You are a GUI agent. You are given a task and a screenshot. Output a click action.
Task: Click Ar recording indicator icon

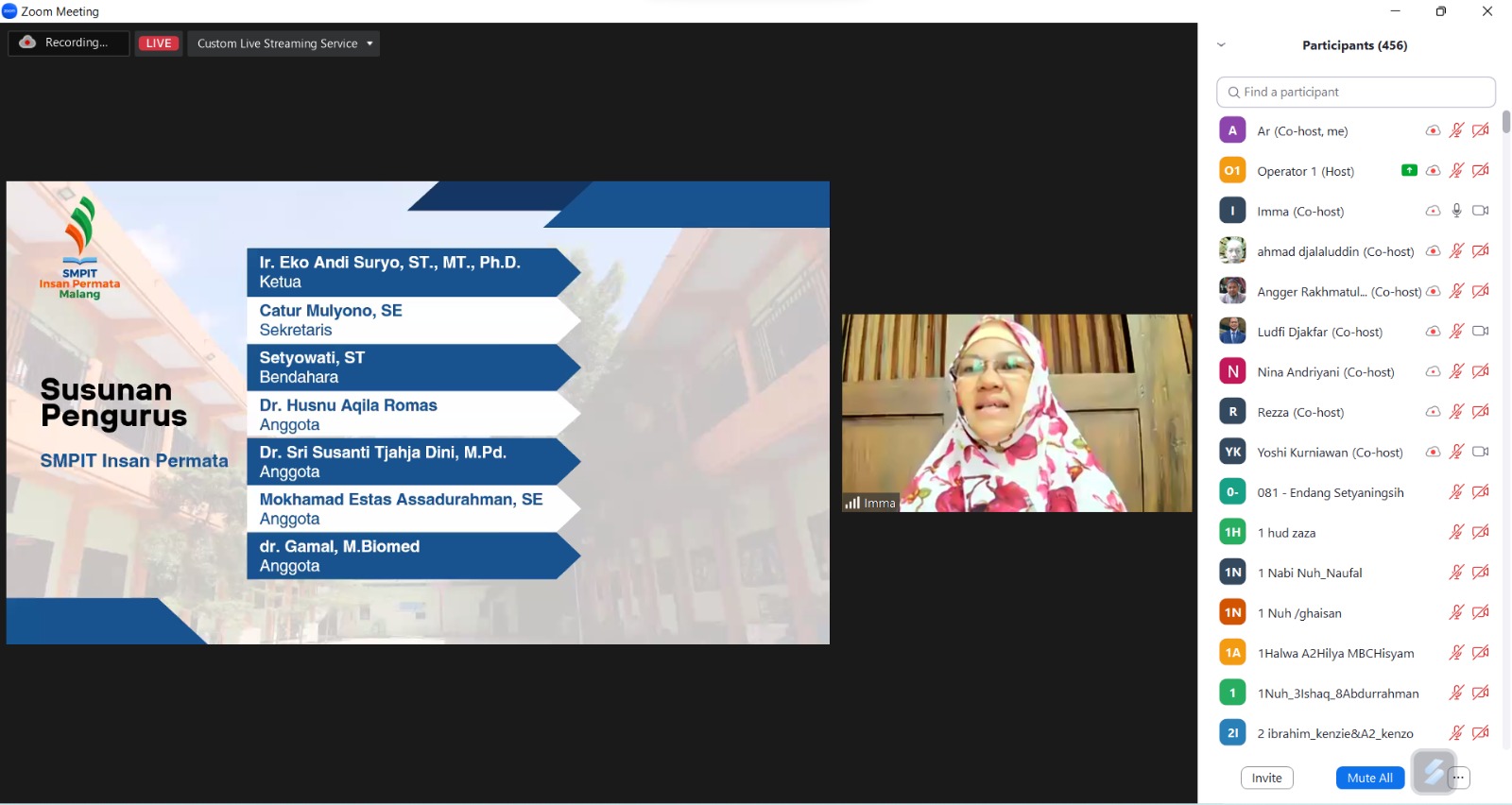point(1433,130)
